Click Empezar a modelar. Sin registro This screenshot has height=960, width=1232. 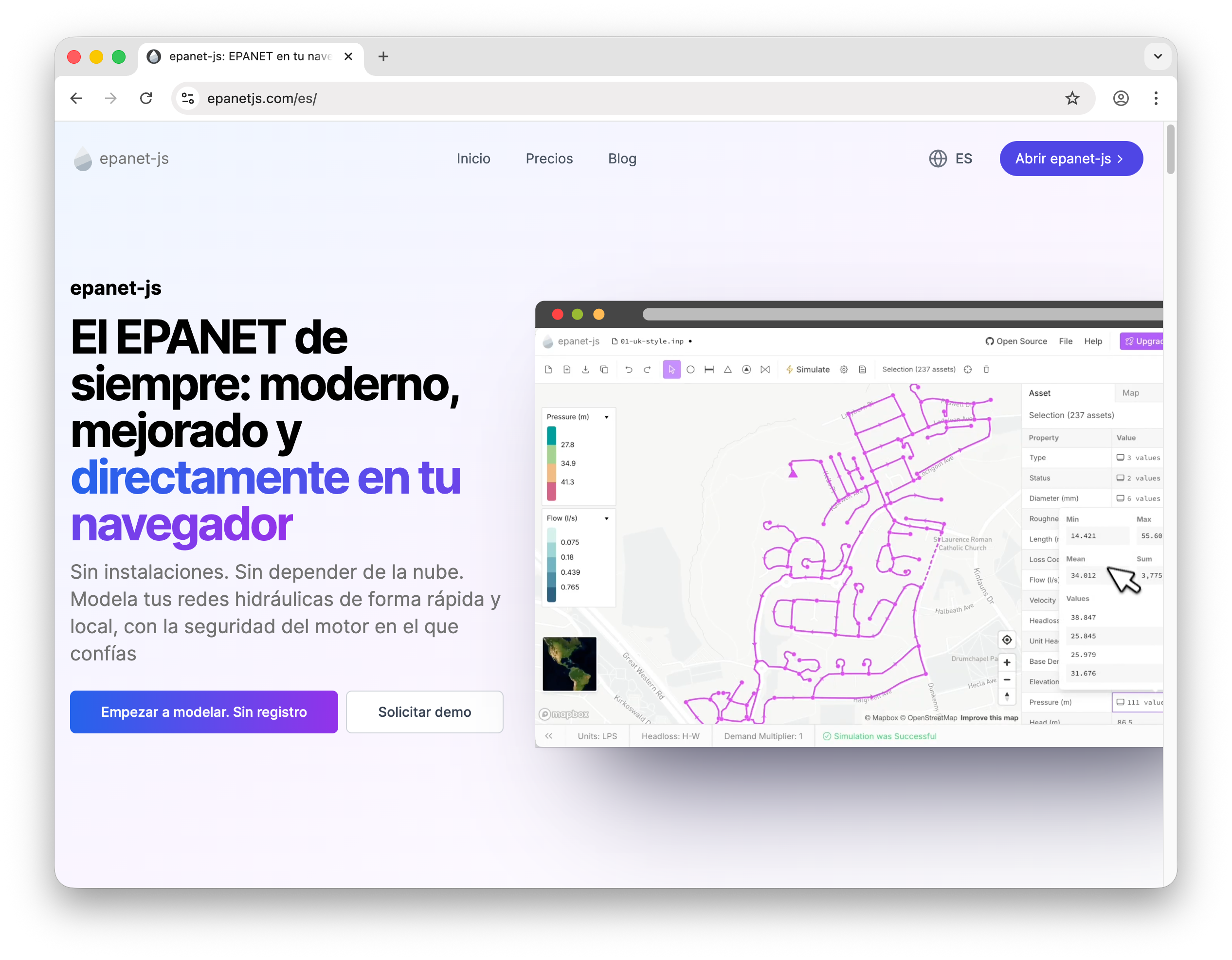click(204, 711)
